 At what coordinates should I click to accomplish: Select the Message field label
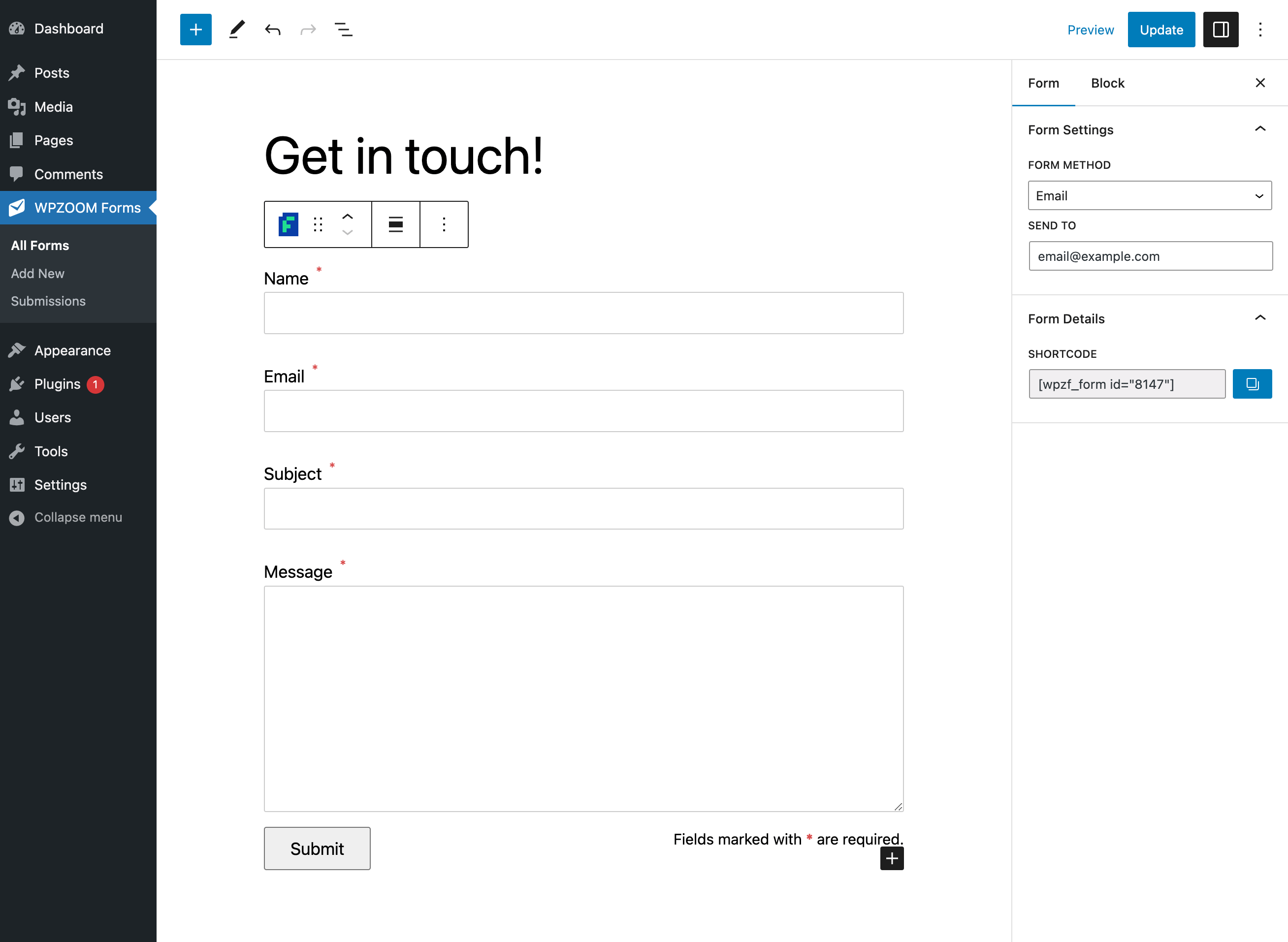tap(298, 571)
